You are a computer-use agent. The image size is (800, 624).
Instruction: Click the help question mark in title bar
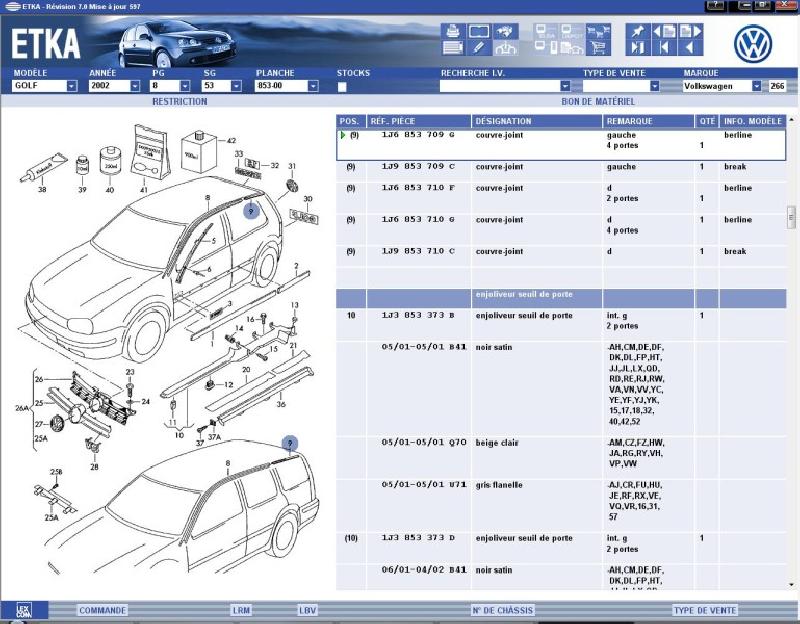(716, 6)
